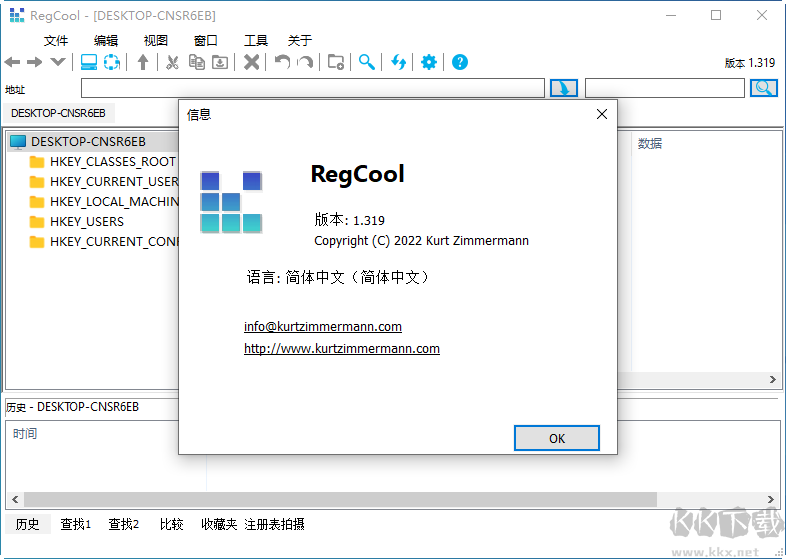Open the 窗口 menu
Viewport: 786px width, 559px height.
(x=206, y=41)
